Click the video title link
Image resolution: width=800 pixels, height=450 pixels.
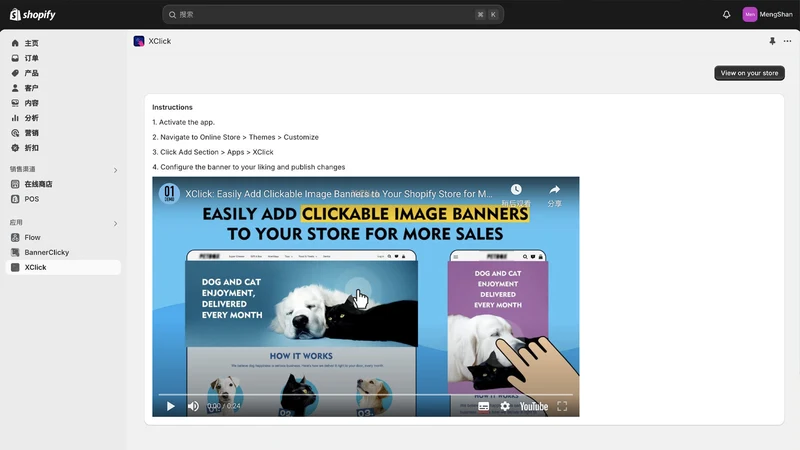click(339, 194)
